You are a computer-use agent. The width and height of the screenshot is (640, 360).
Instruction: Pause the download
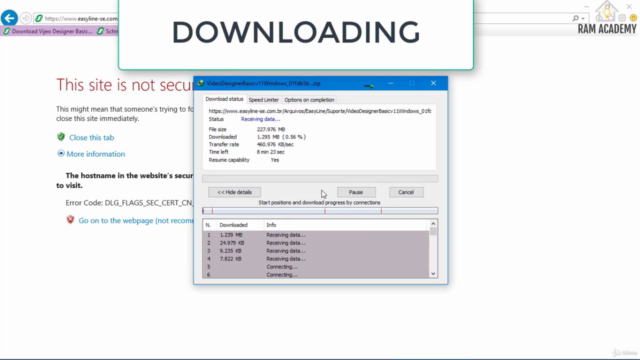click(x=356, y=192)
